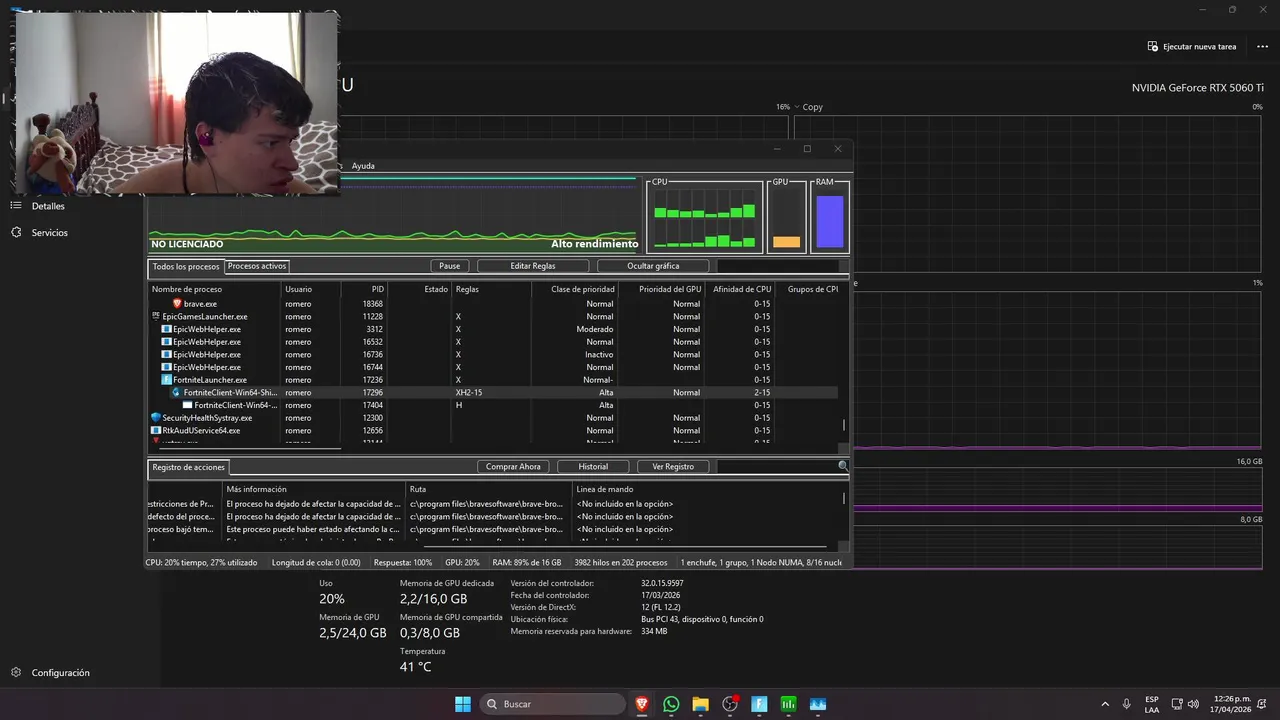Click the Comprar Ahora button

click(513, 466)
